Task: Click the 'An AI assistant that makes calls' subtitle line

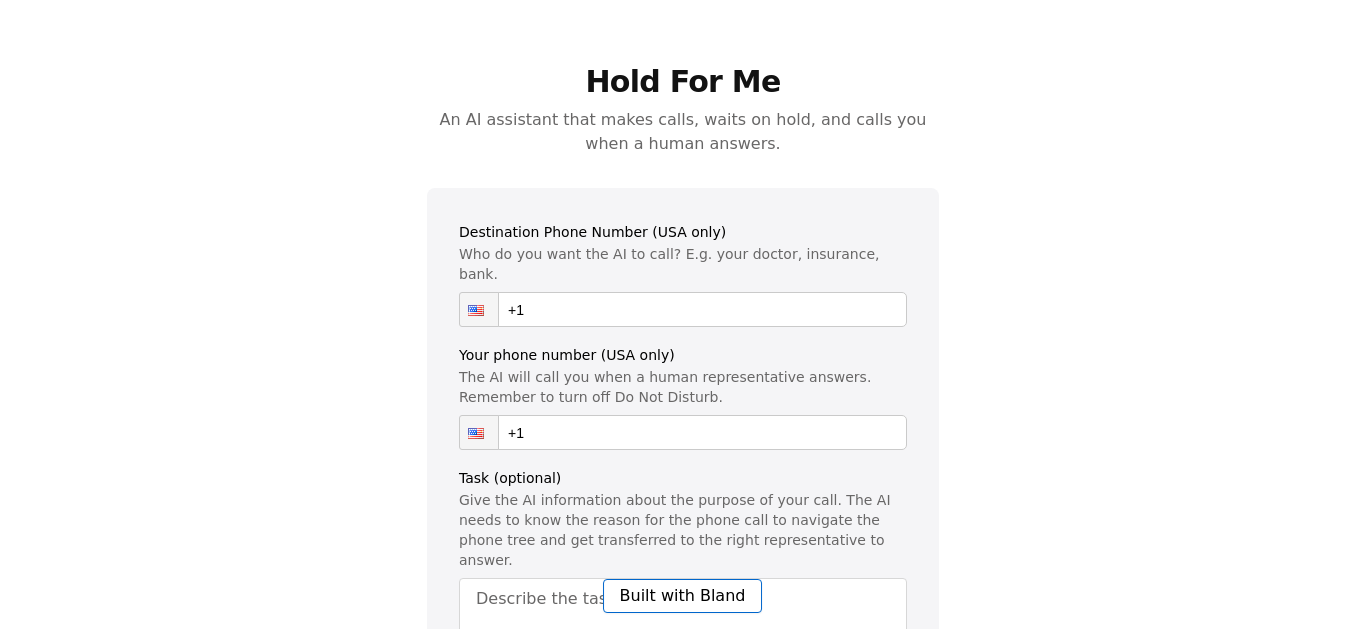Action: (x=683, y=119)
